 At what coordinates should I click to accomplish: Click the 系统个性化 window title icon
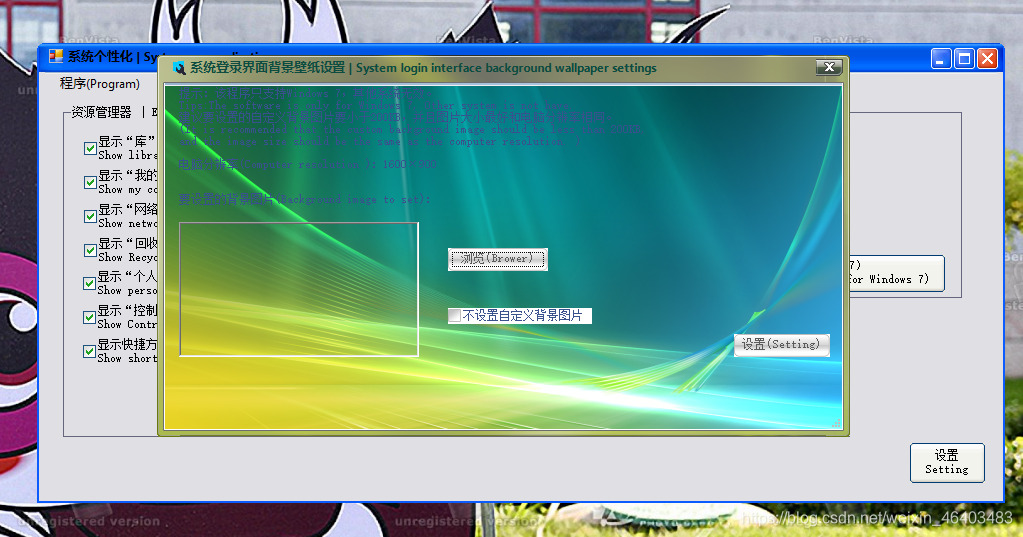pyautogui.click(x=56, y=57)
